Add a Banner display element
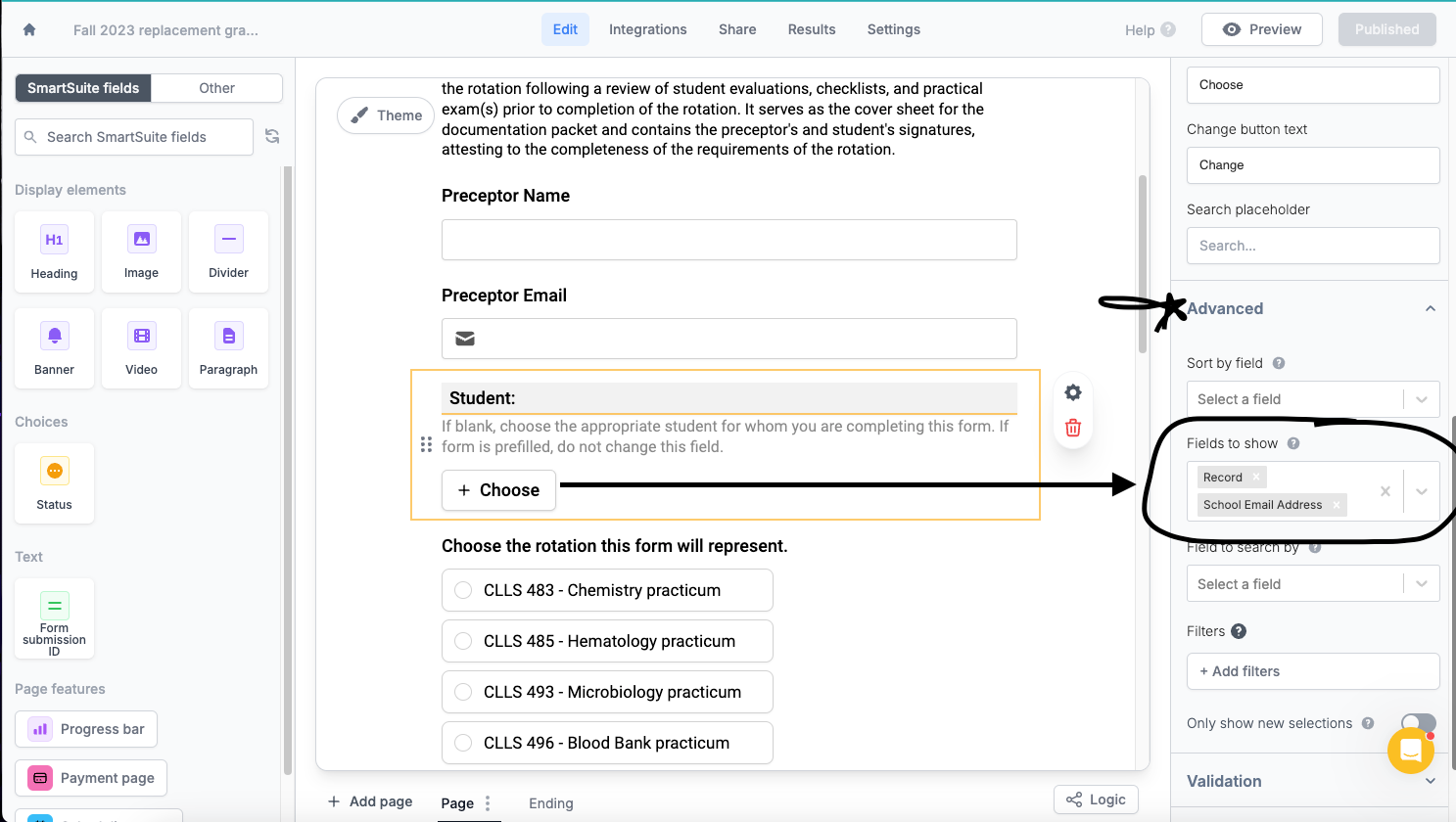Screen dimensions: 1456x822 (54, 347)
